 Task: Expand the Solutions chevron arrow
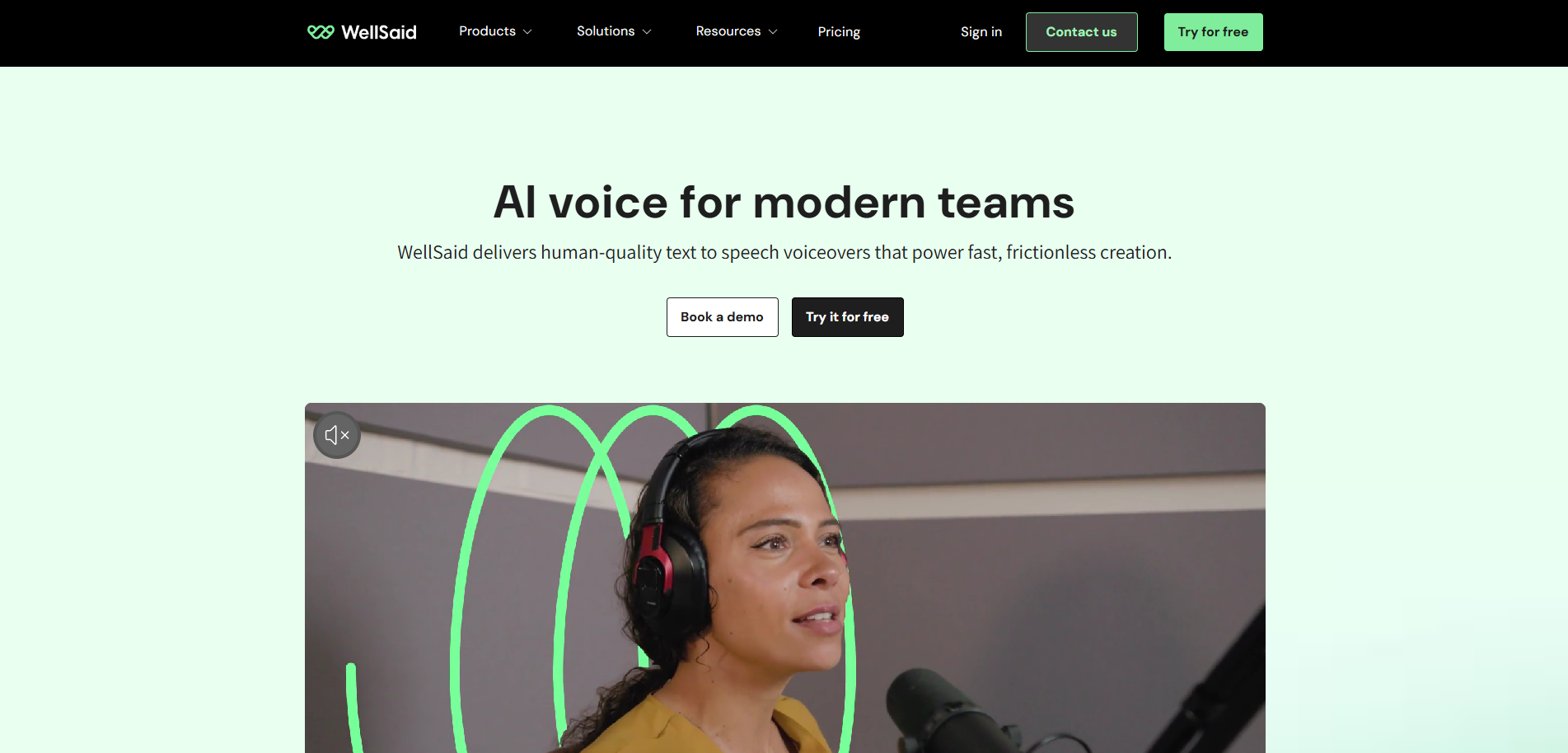pos(647,32)
